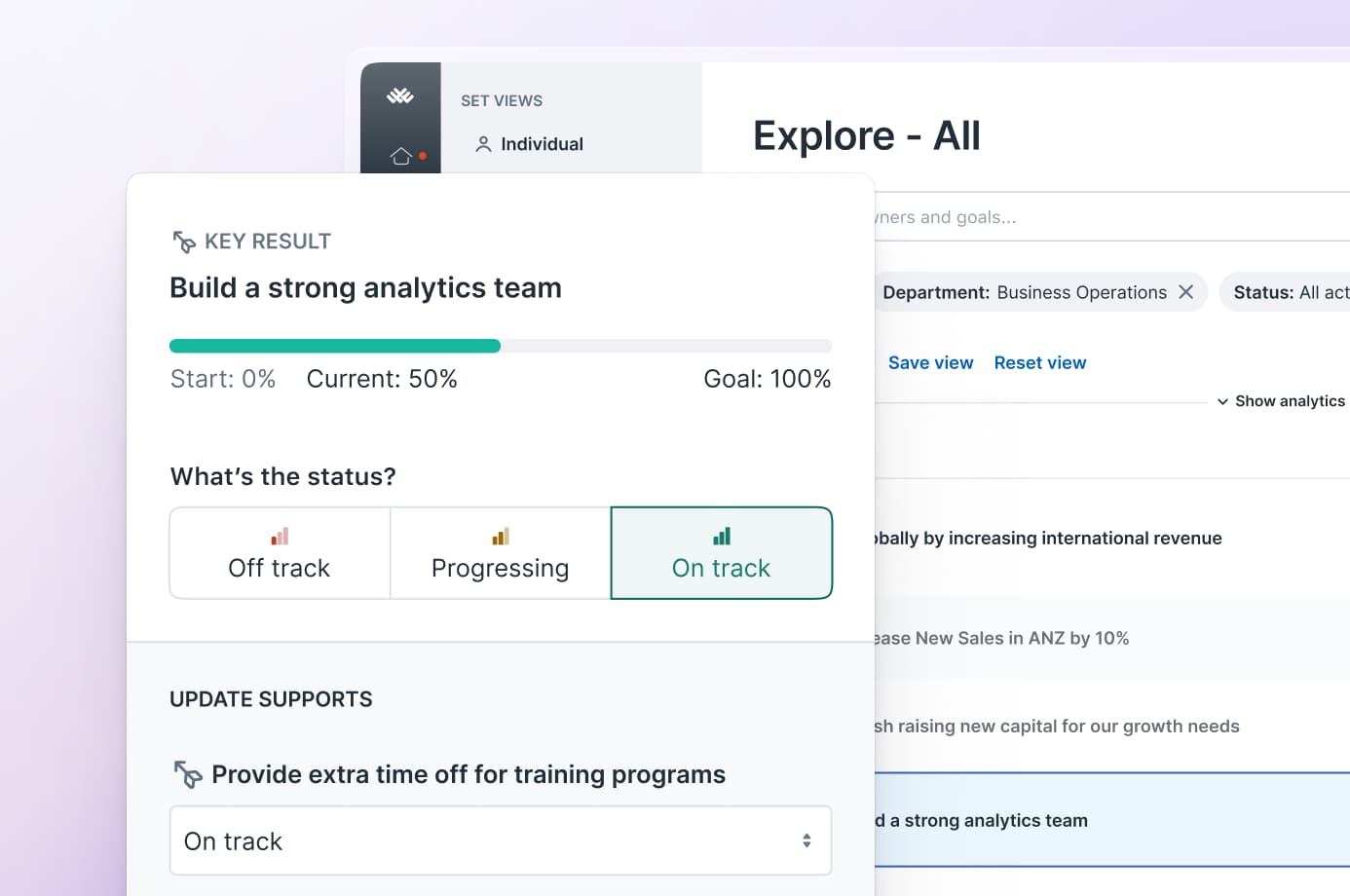
Task: Click the person icon beside Individual
Action: pyautogui.click(x=482, y=143)
